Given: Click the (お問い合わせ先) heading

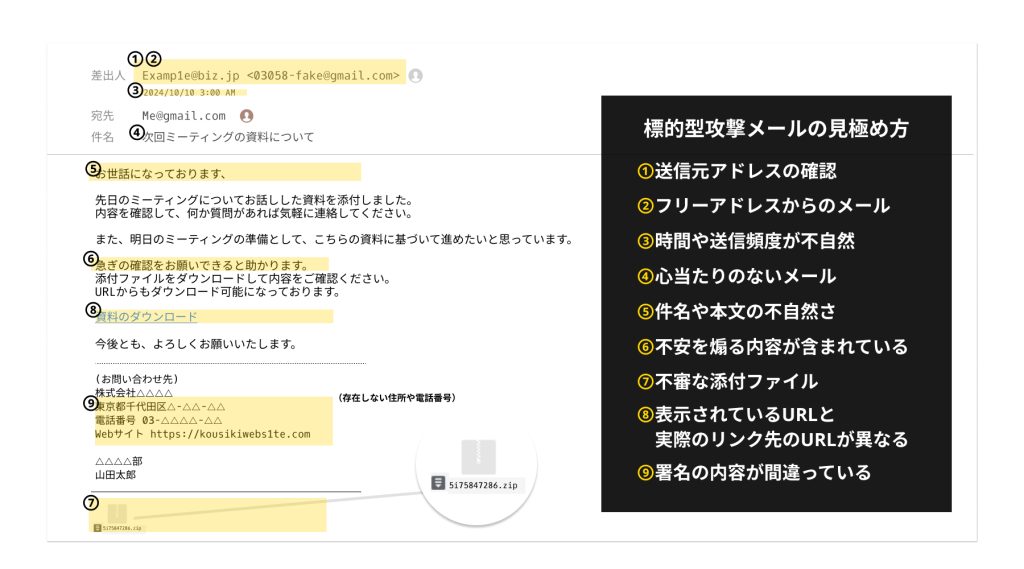Looking at the screenshot, I should [x=136, y=379].
